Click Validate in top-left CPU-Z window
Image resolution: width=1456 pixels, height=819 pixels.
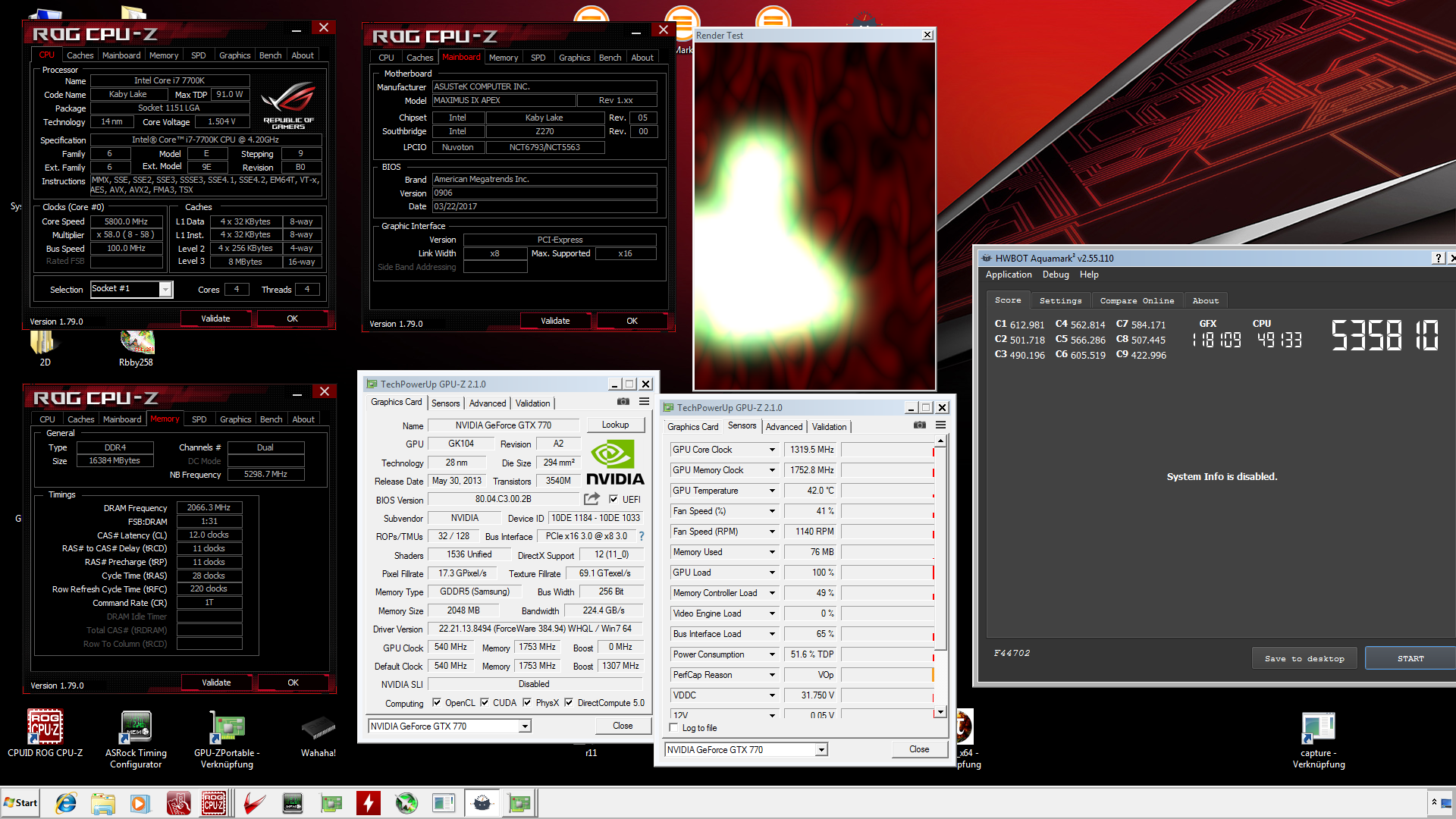(x=215, y=318)
